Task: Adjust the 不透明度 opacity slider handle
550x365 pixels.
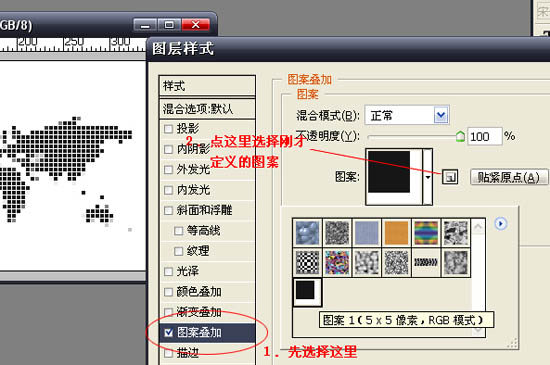Action: click(460, 136)
